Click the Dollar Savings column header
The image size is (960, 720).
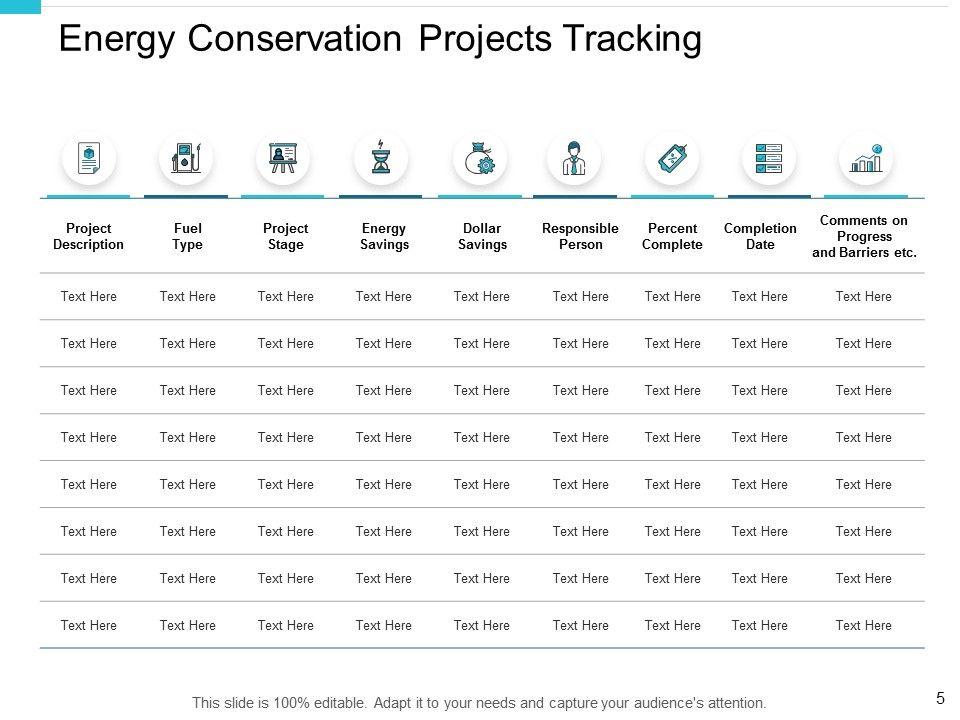point(482,236)
